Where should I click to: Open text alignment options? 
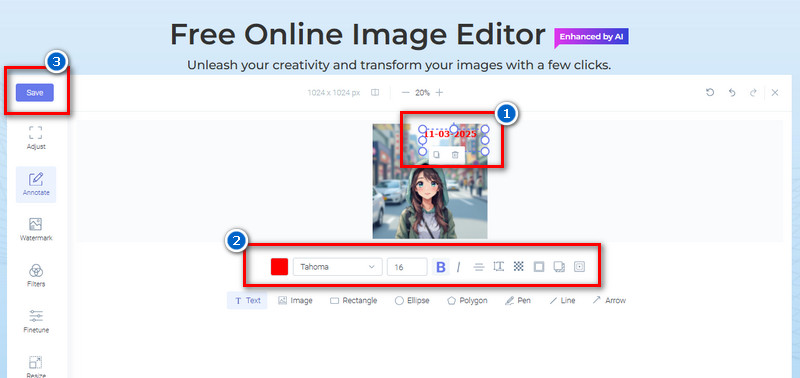pos(479,267)
